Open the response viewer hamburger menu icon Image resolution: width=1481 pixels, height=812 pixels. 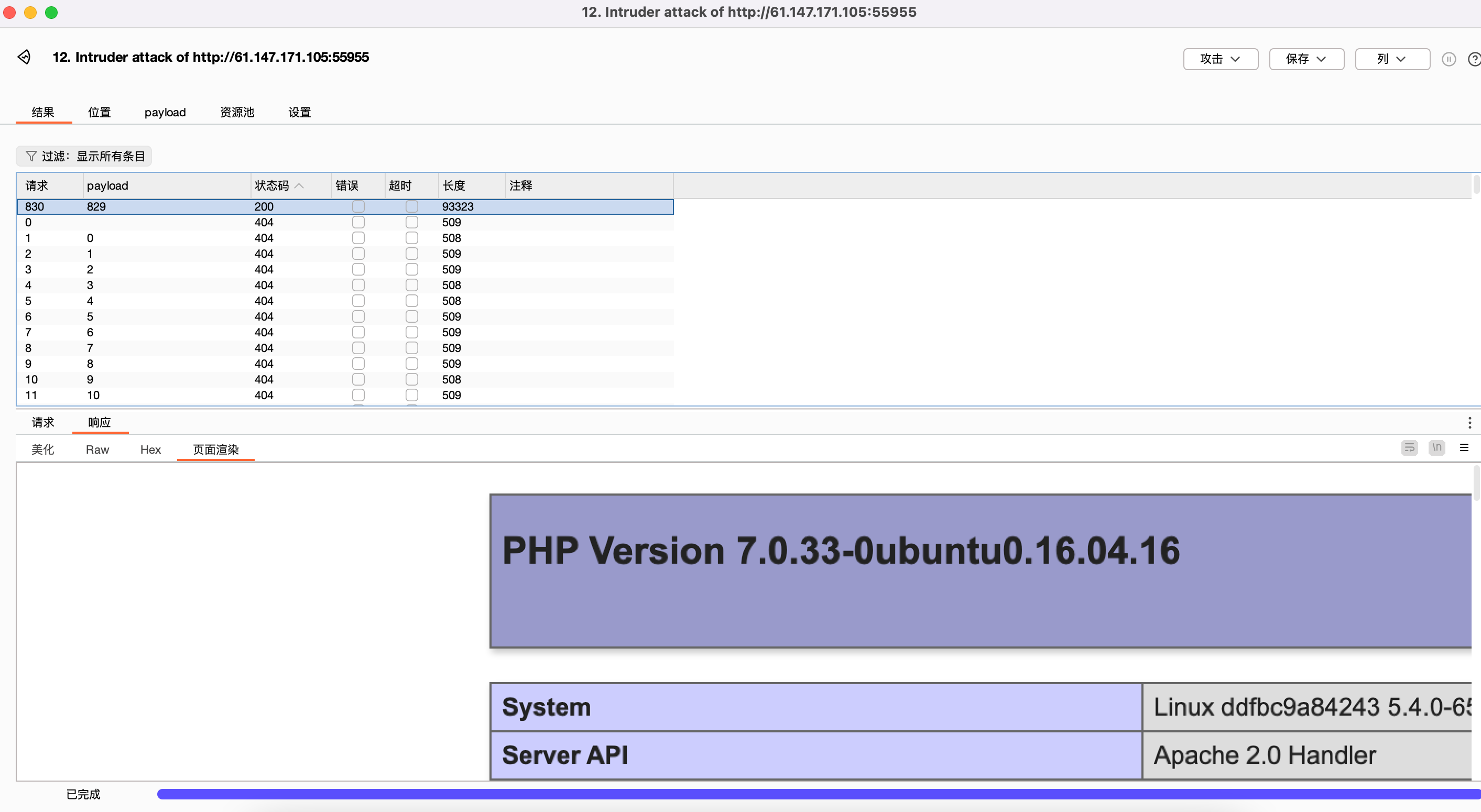[1464, 448]
